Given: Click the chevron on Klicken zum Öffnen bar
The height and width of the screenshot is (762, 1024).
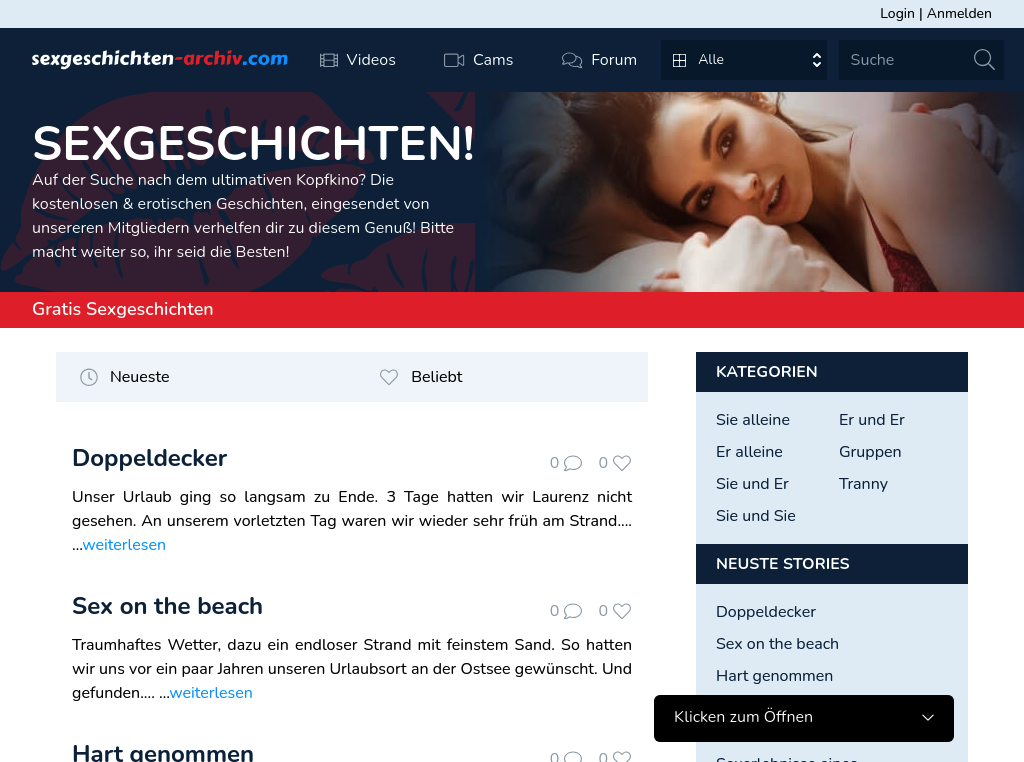Looking at the screenshot, I should click(x=927, y=718).
